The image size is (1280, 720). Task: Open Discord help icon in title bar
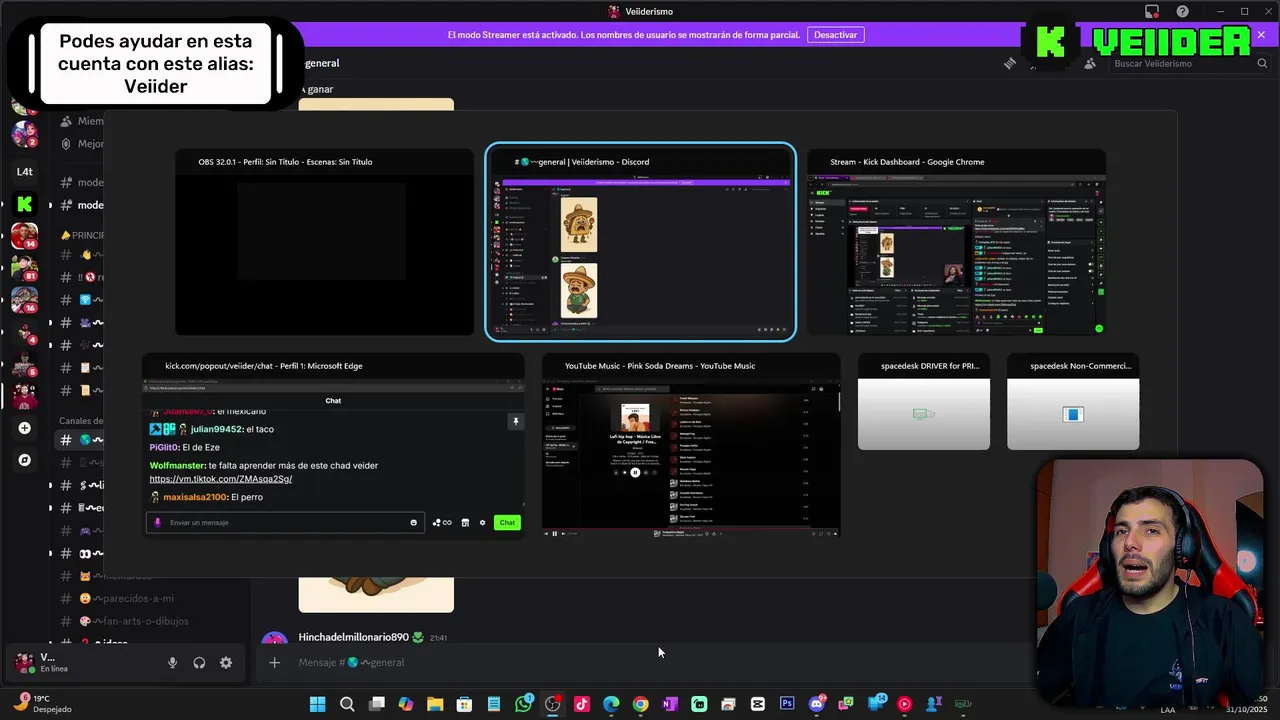click(1183, 11)
